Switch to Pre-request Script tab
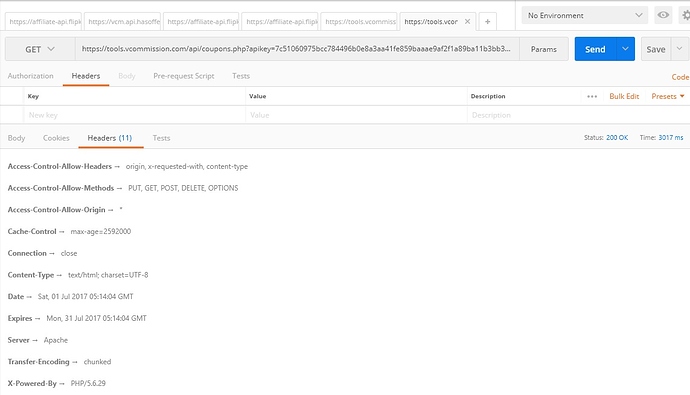This screenshot has height=395, width=690. point(184,76)
